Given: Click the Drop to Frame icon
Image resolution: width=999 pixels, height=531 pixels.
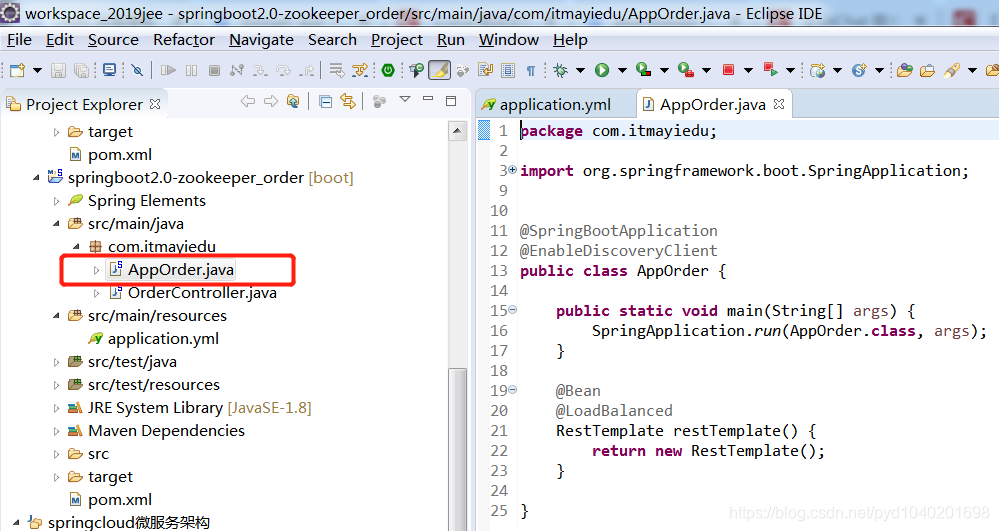Looking at the screenshot, I should coord(336,70).
